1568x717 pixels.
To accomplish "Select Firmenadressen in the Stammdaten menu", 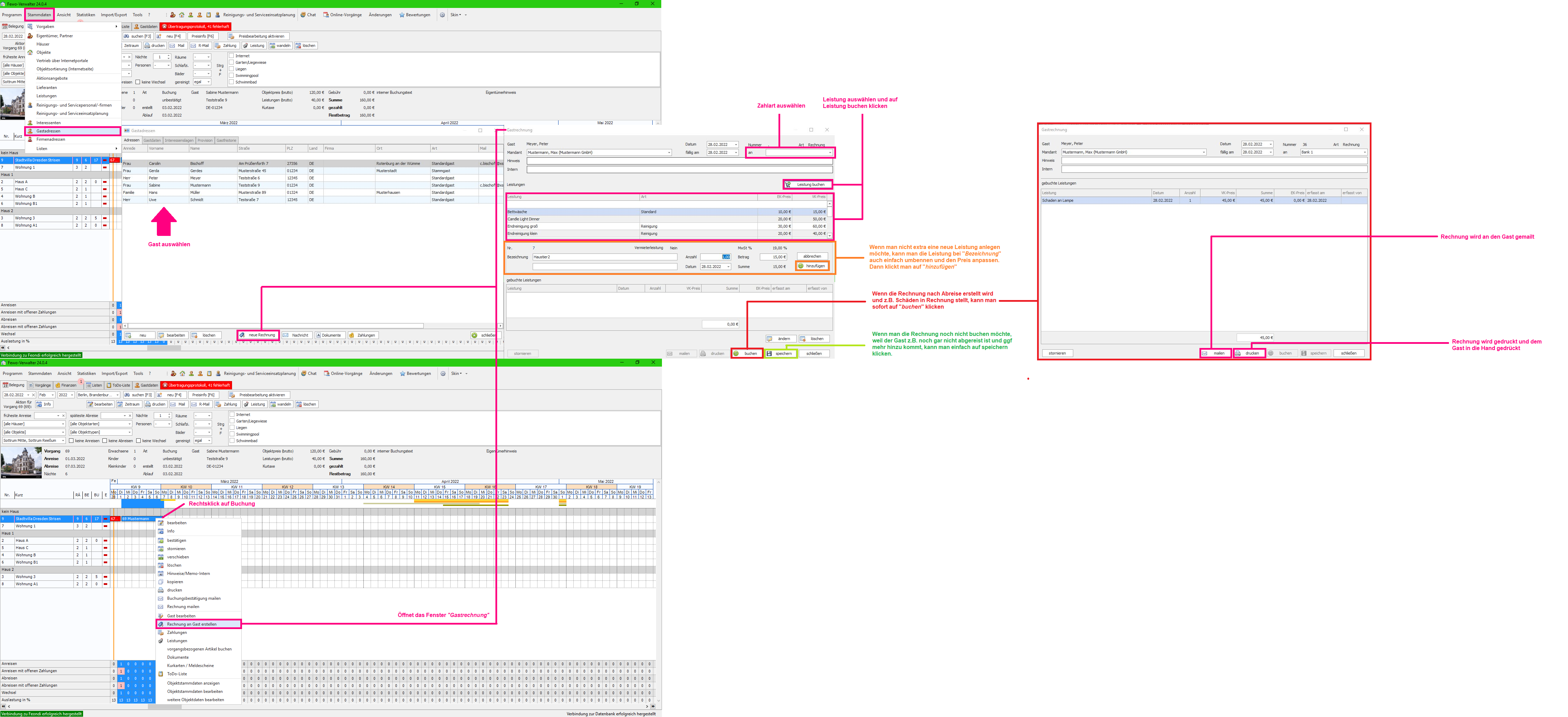I will (x=73, y=139).
